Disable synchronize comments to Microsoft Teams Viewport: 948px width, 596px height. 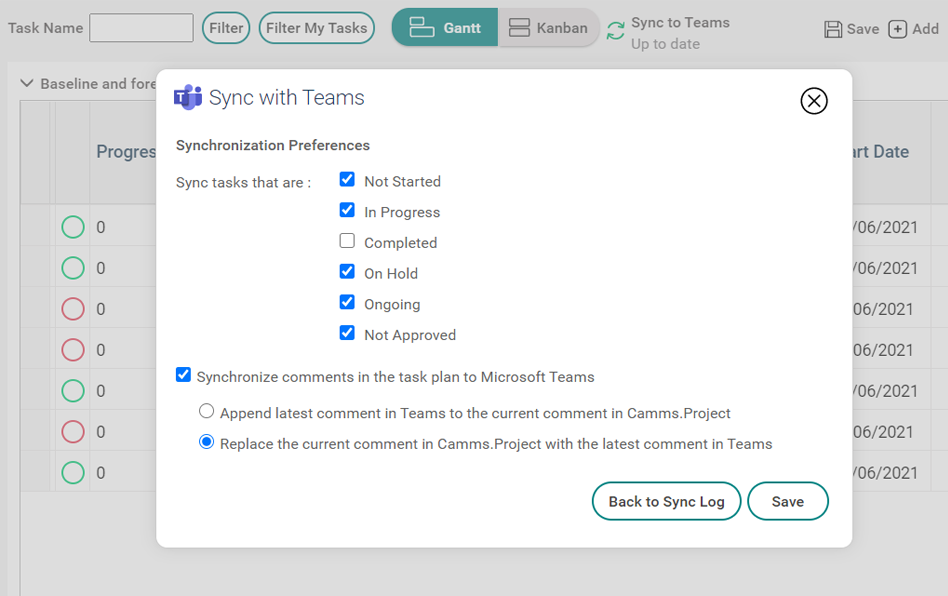click(183, 375)
